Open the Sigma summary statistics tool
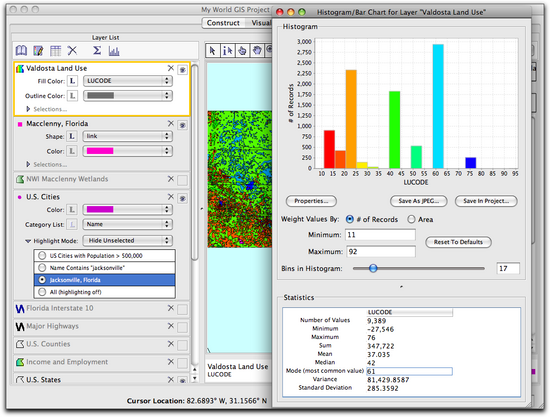The height and width of the screenshot is (417, 550). click(x=97, y=51)
